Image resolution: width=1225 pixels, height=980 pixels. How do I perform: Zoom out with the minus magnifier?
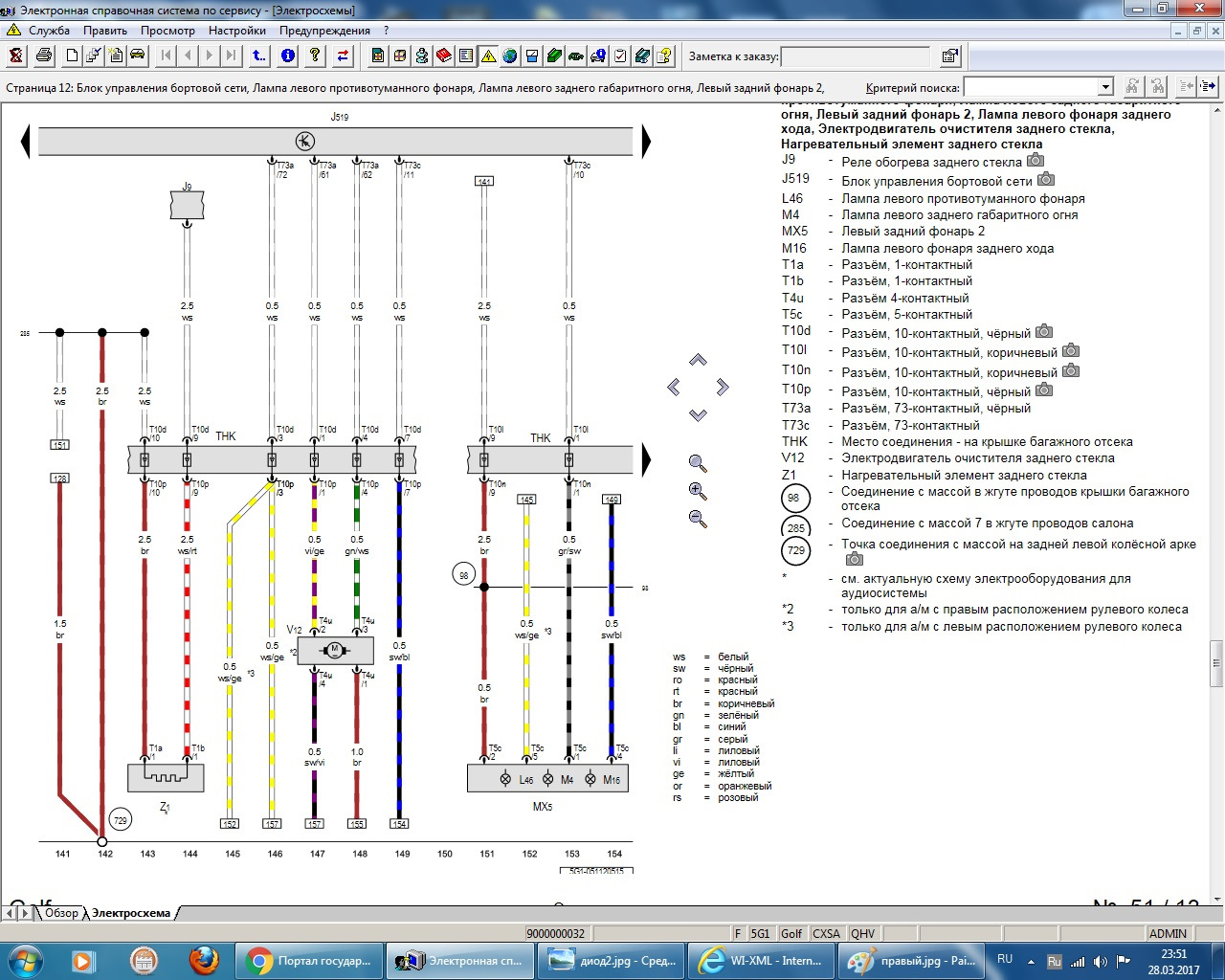(698, 520)
